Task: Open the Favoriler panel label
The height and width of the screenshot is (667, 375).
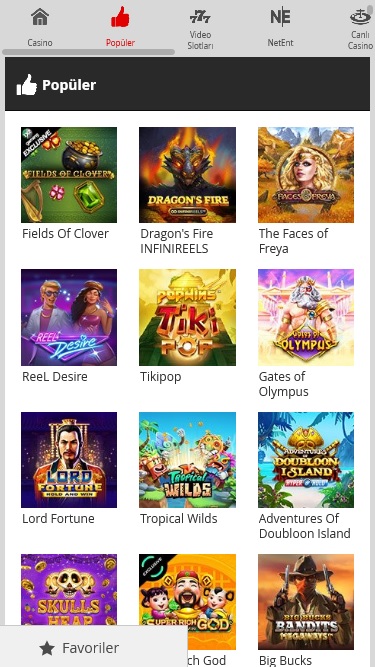Action: tap(91, 648)
